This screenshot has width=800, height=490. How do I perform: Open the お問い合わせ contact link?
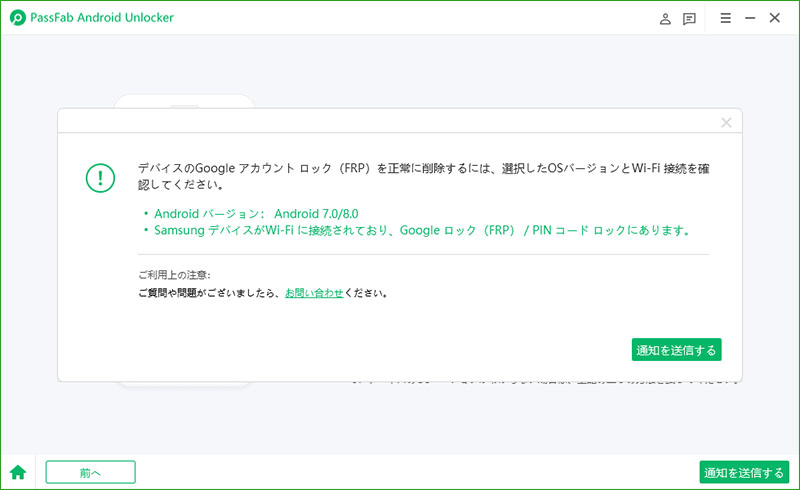point(314,293)
